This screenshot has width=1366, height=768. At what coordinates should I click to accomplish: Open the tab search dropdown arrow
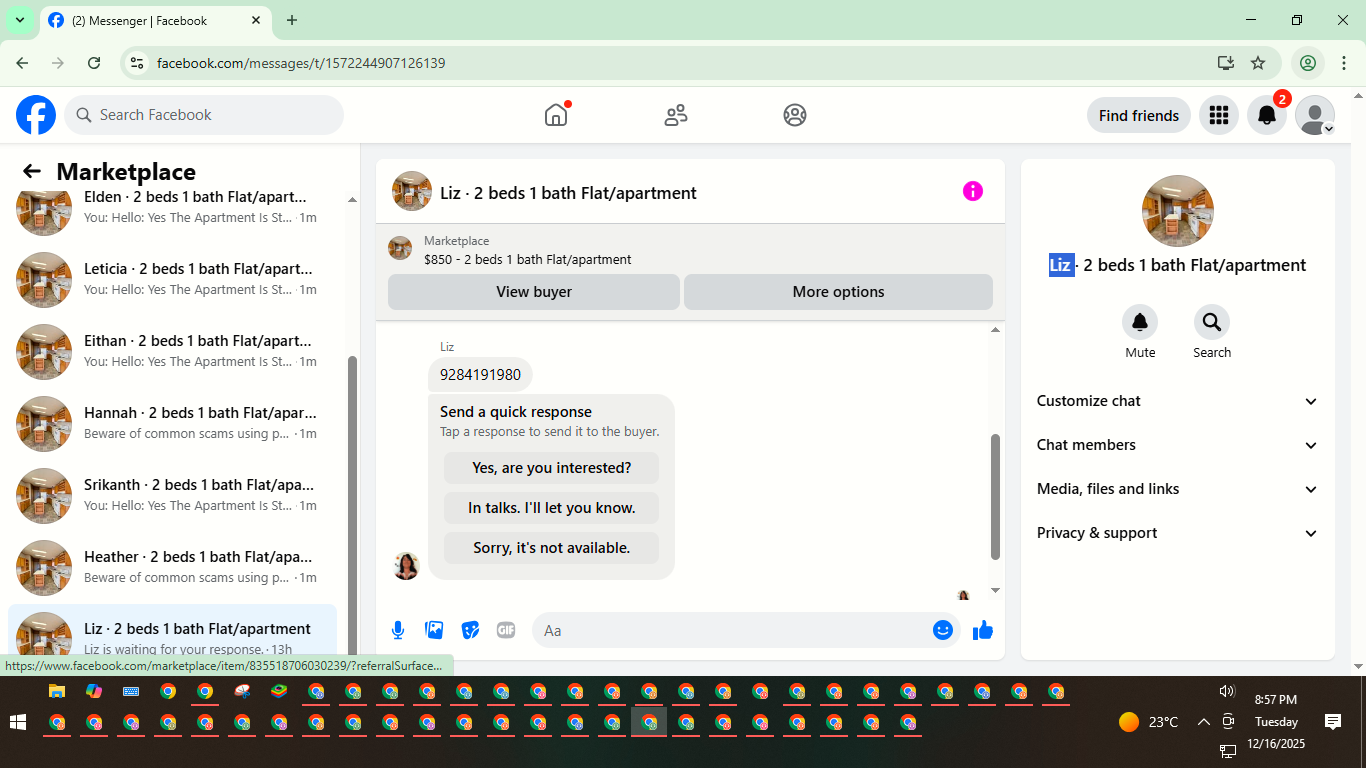pos(19,20)
